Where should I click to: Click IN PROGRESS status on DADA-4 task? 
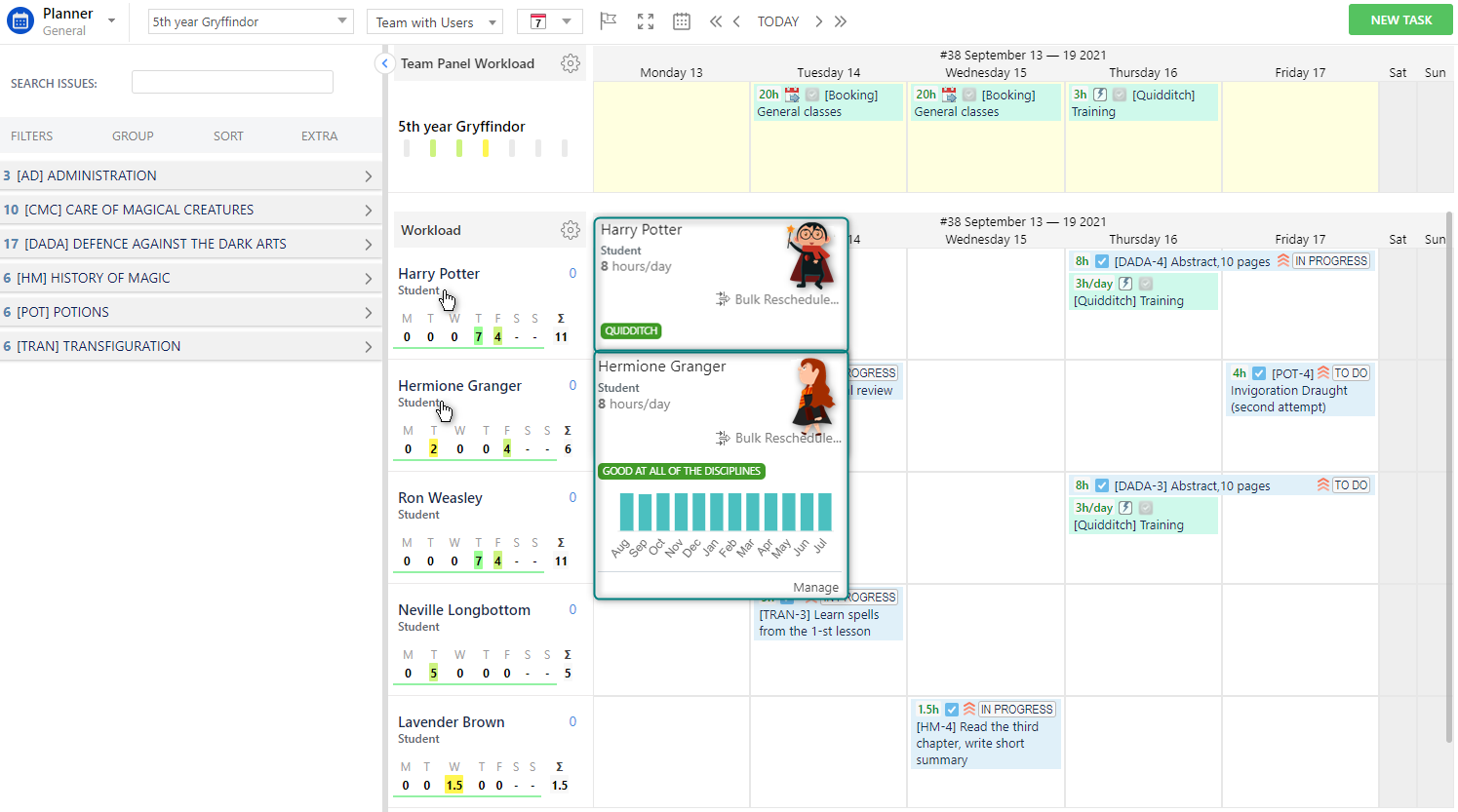pos(1331,261)
